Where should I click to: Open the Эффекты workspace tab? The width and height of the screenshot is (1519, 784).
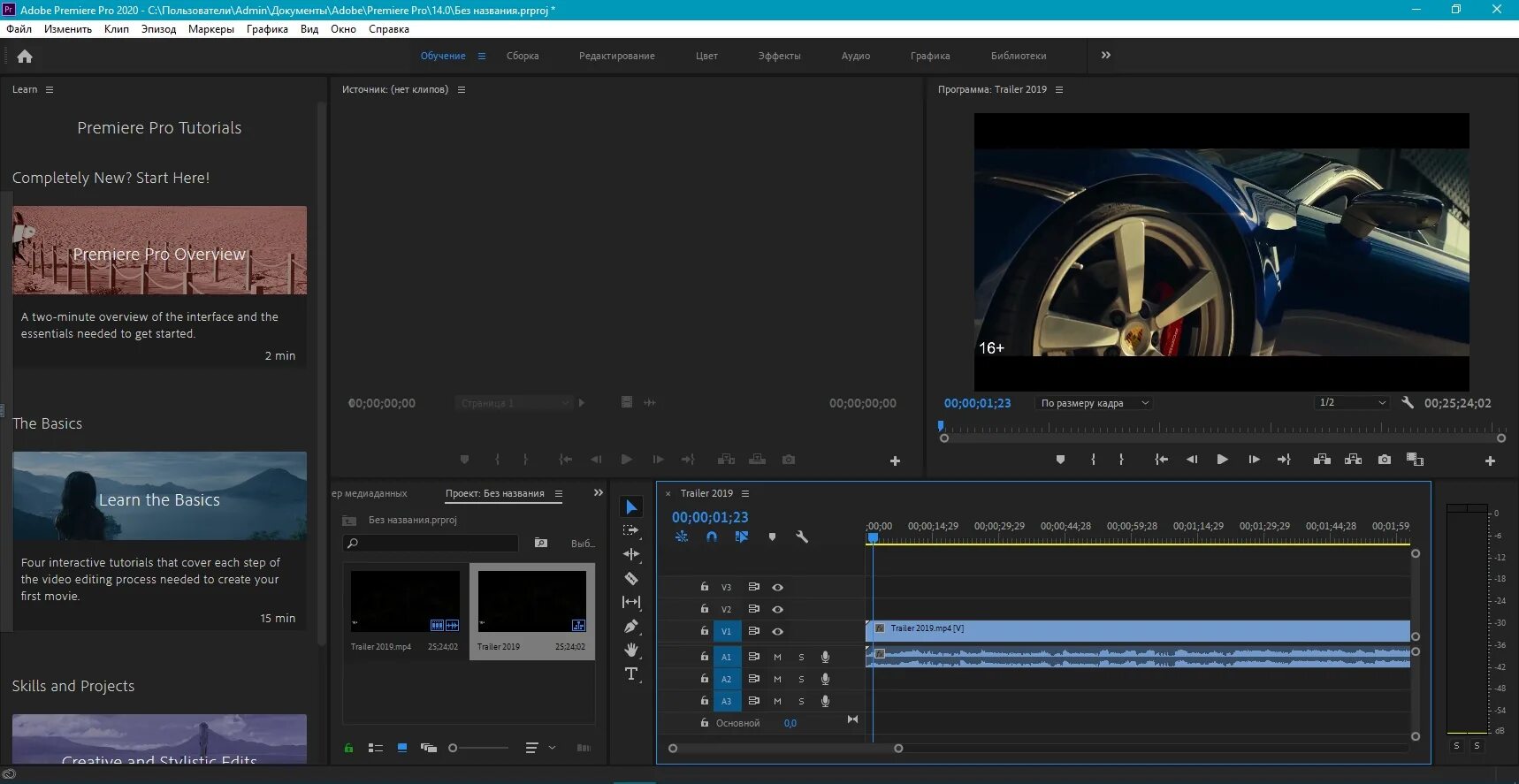pyautogui.click(x=779, y=56)
